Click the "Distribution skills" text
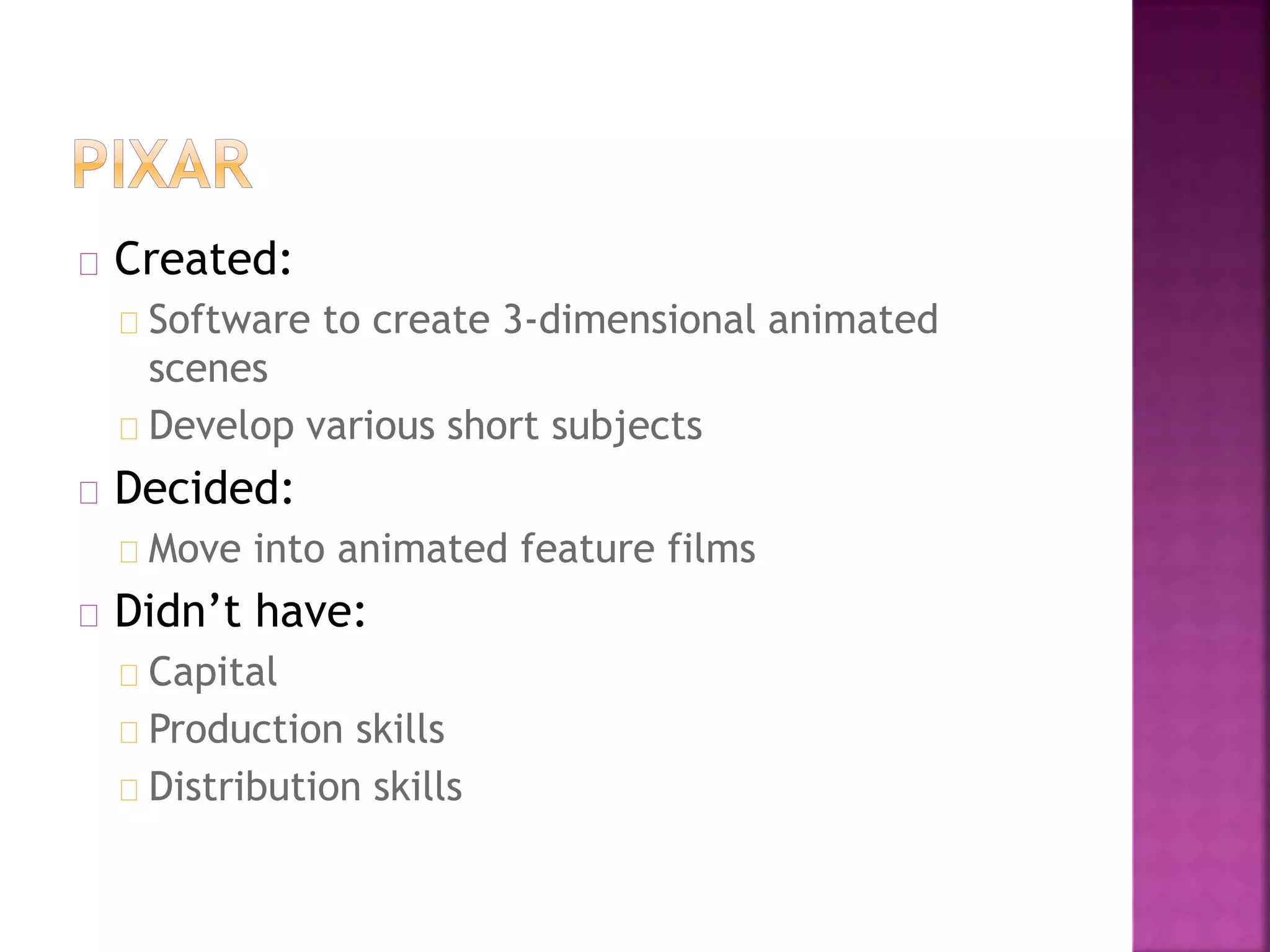The width and height of the screenshot is (1270, 952). pos(305,787)
